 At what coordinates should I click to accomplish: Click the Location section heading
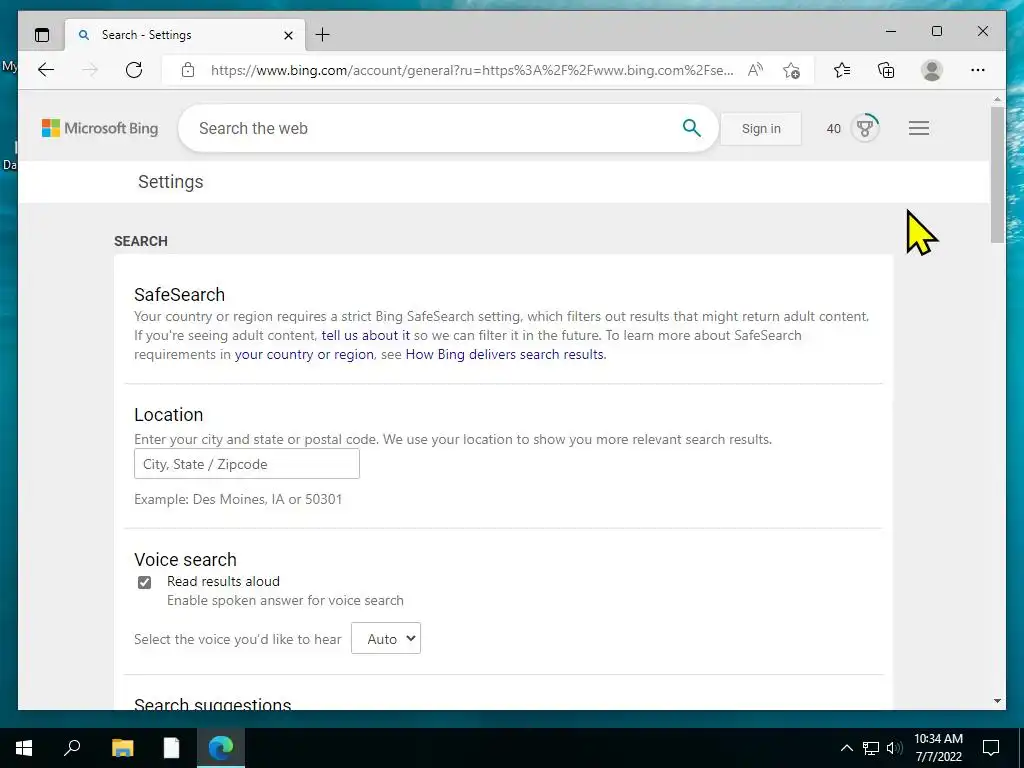tap(168, 415)
